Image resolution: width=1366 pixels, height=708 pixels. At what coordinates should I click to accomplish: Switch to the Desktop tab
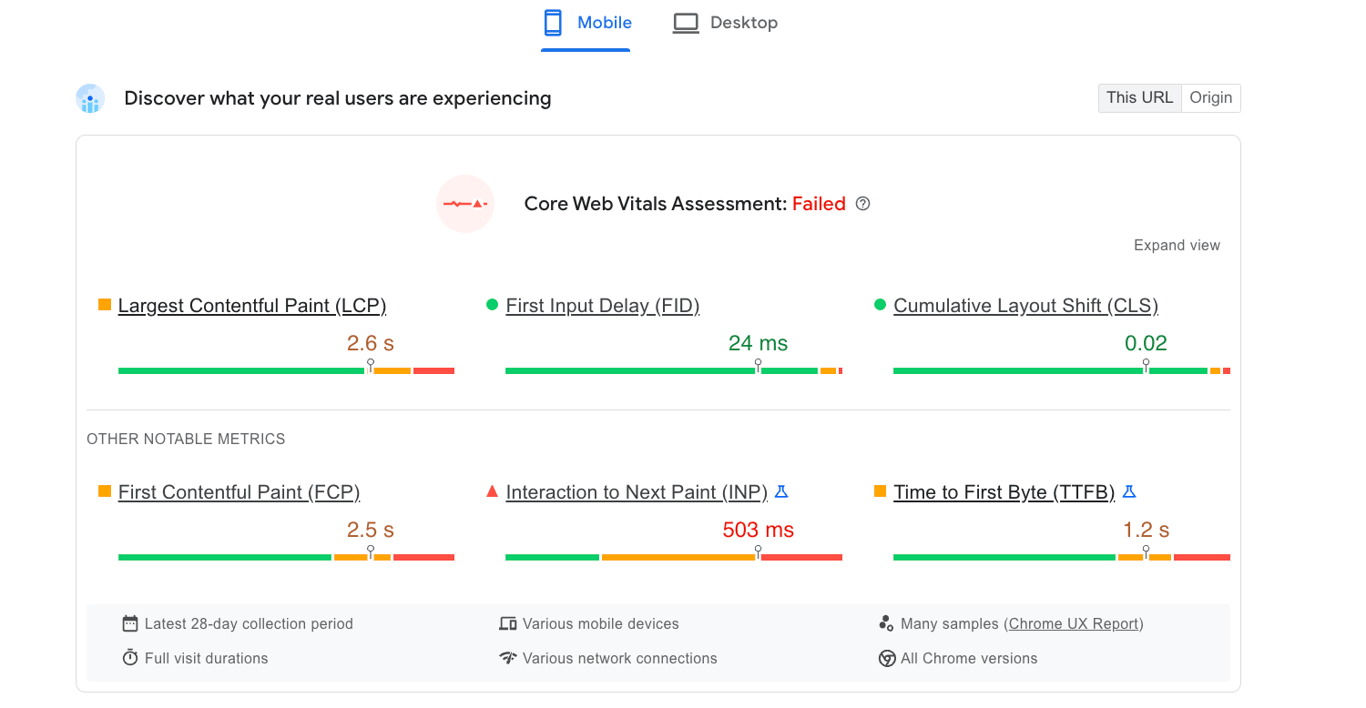(725, 22)
